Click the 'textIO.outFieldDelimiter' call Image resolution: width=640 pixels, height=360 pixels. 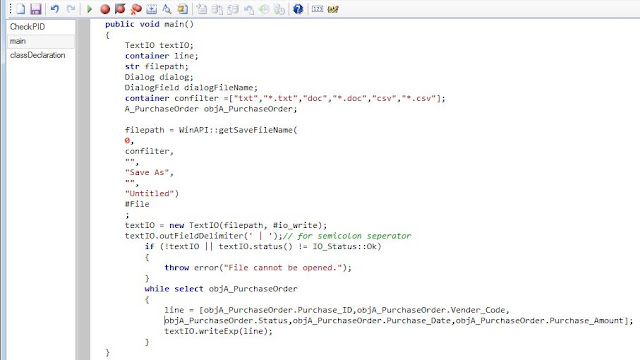click(x=203, y=236)
